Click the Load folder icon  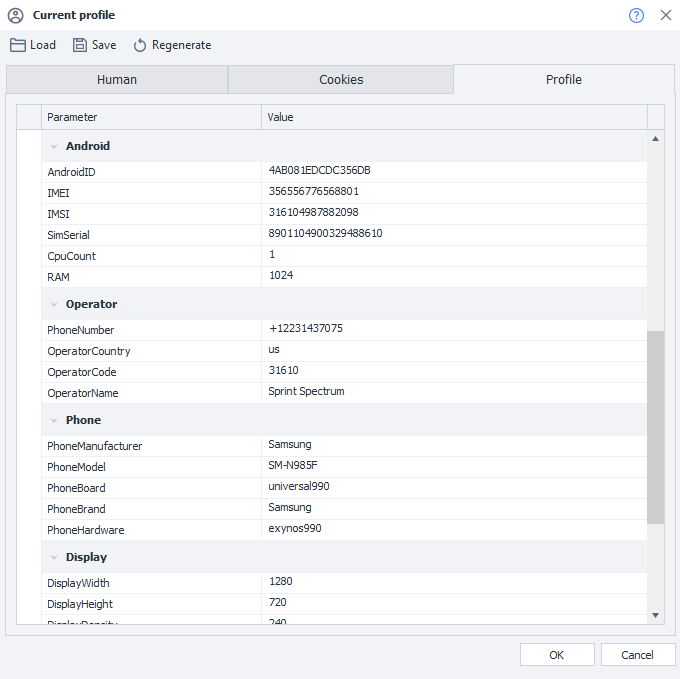(17, 45)
